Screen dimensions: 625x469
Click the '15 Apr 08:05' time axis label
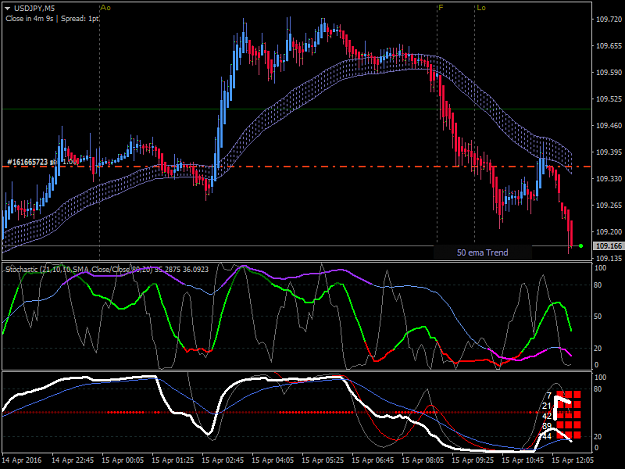[x=423, y=460]
